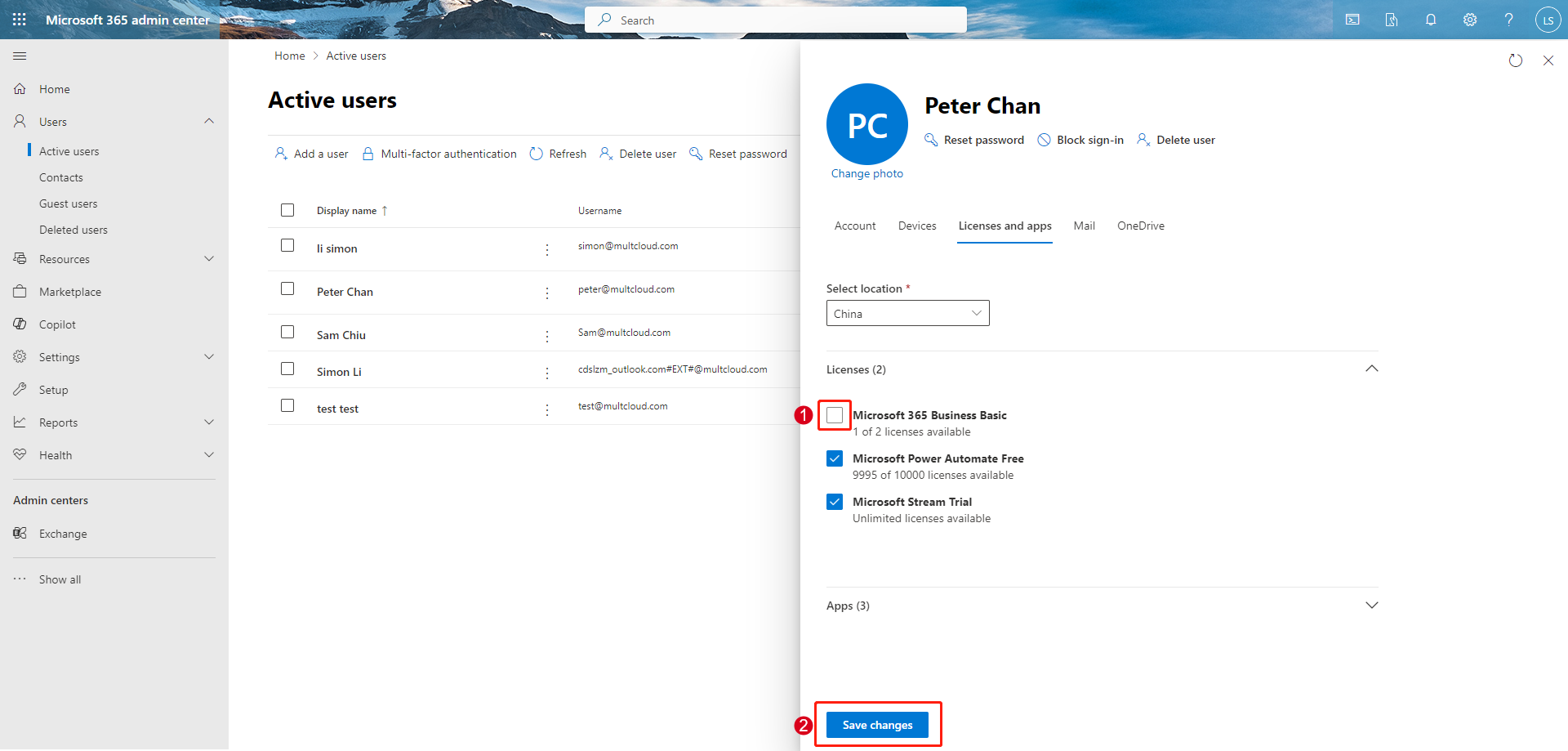Expand the Reports nav group
Viewport: 1568px width, 751px height.
(209, 422)
